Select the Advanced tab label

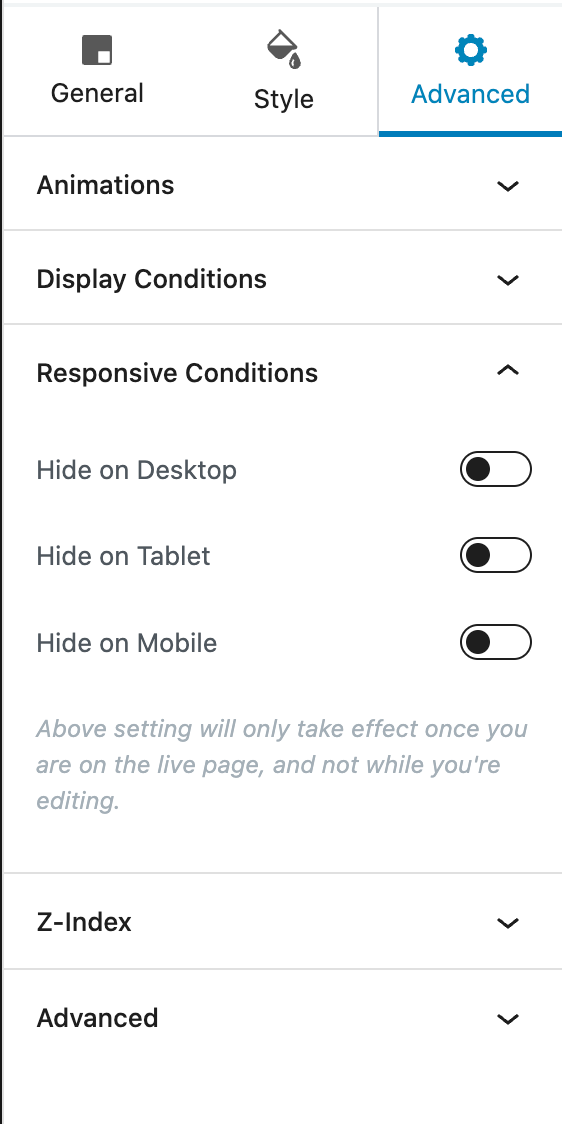[x=470, y=94]
